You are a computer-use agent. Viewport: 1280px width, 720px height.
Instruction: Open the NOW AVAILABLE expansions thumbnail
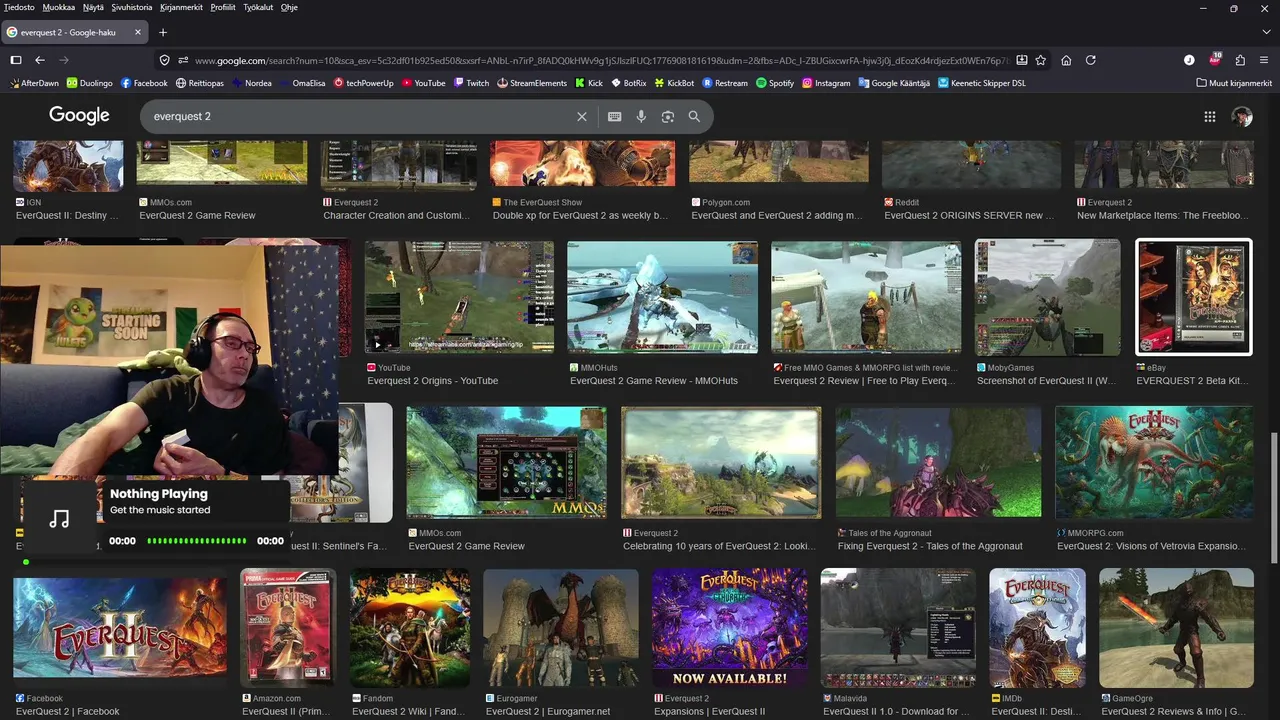pos(730,628)
